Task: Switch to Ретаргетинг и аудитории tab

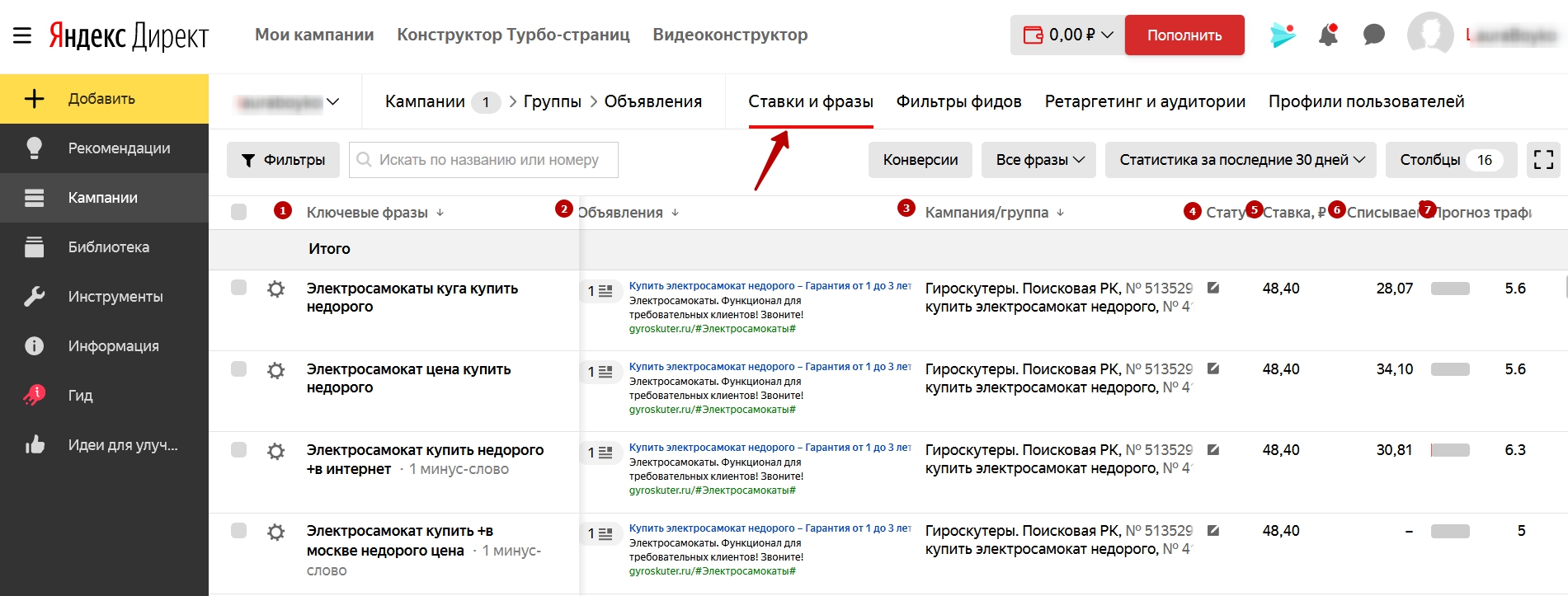Action: click(x=1145, y=101)
